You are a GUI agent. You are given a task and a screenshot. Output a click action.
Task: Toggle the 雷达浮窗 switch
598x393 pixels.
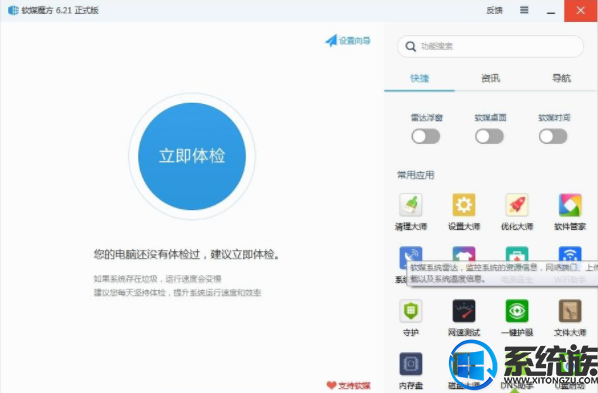pyautogui.click(x=426, y=136)
